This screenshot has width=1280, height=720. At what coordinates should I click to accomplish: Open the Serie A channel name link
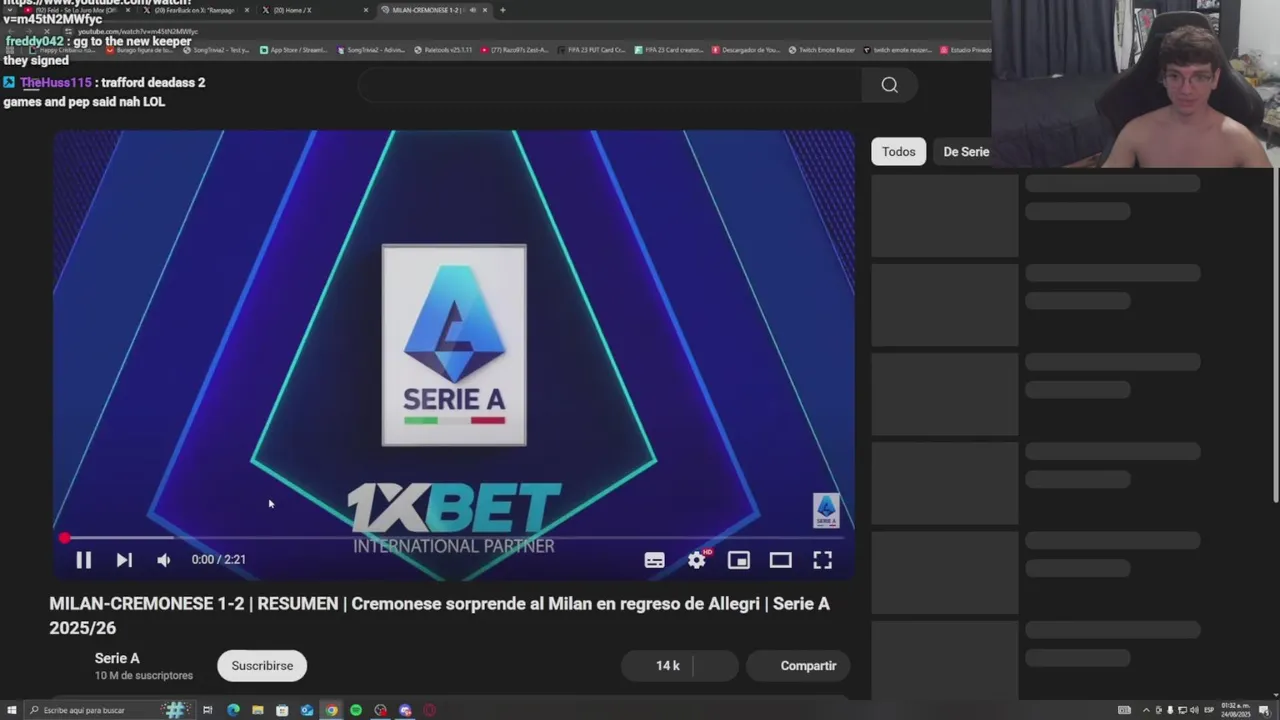pyautogui.click(x=117, y=658)
